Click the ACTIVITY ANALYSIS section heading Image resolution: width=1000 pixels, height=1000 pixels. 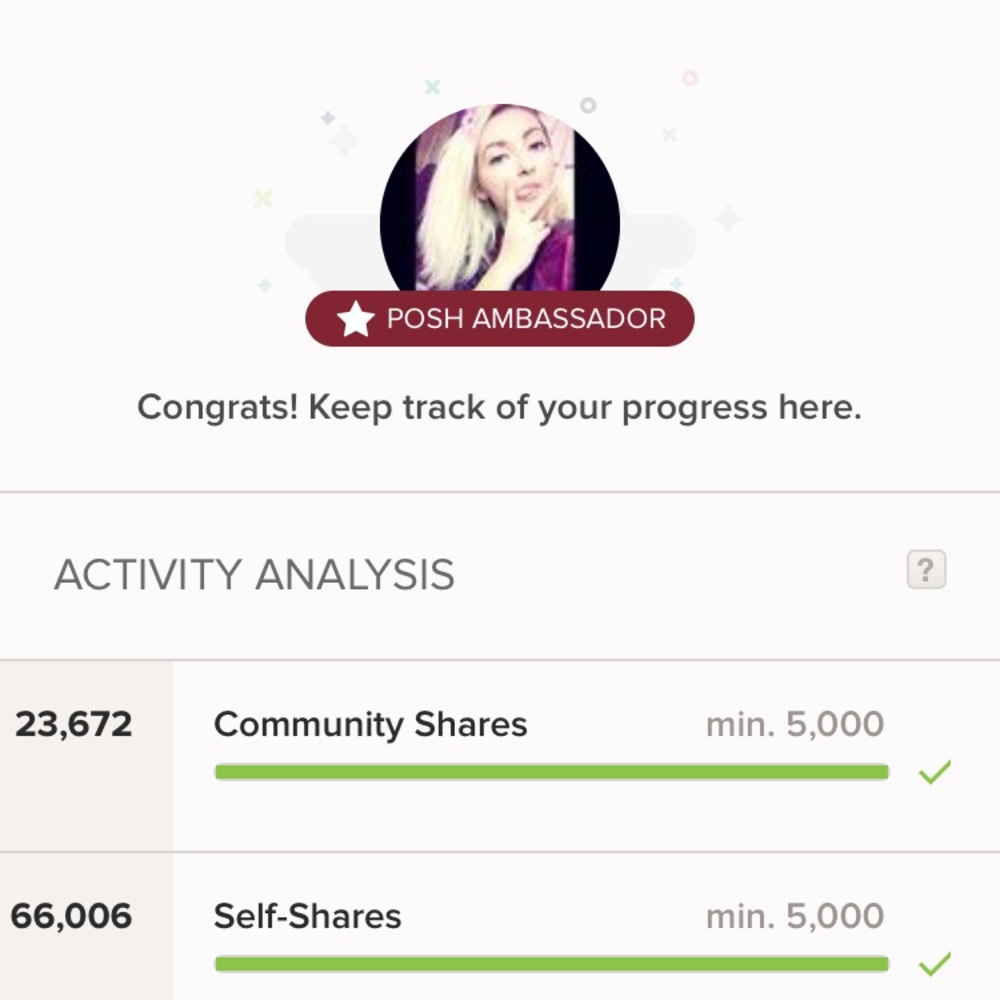tap(254, 575)
